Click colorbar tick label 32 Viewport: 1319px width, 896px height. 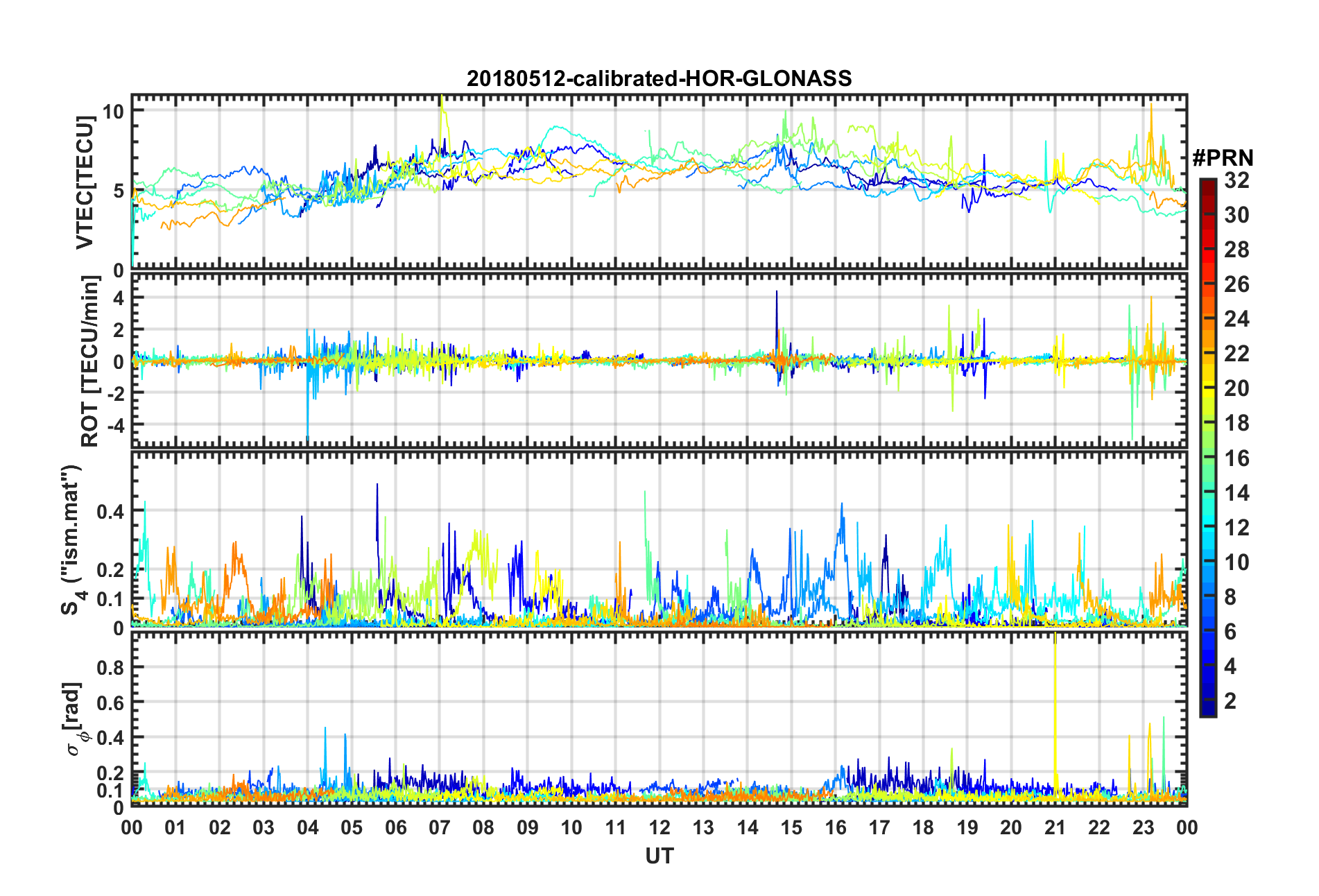(x=1236, y=180)
